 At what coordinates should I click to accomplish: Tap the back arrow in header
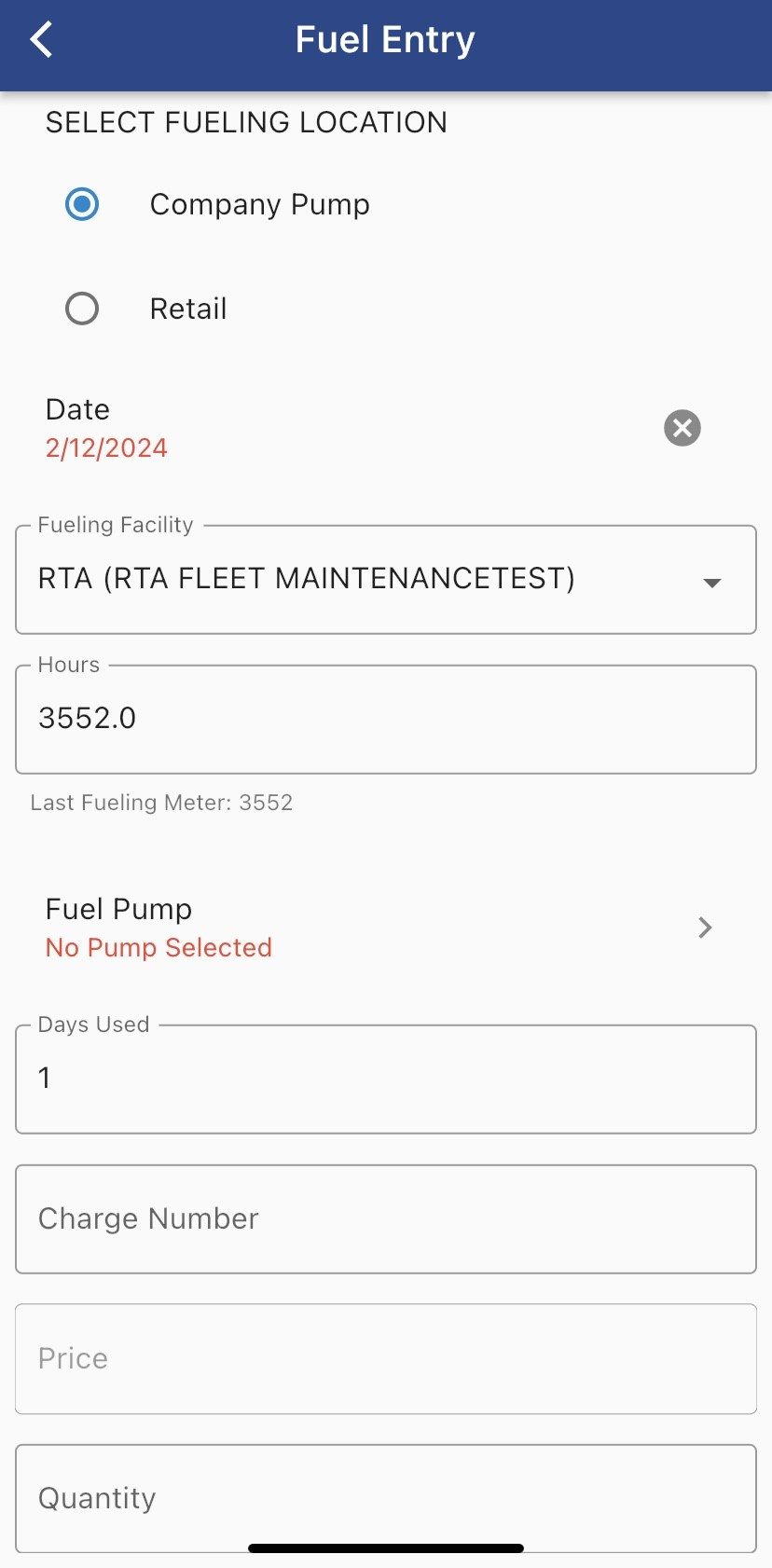point(42,40)
